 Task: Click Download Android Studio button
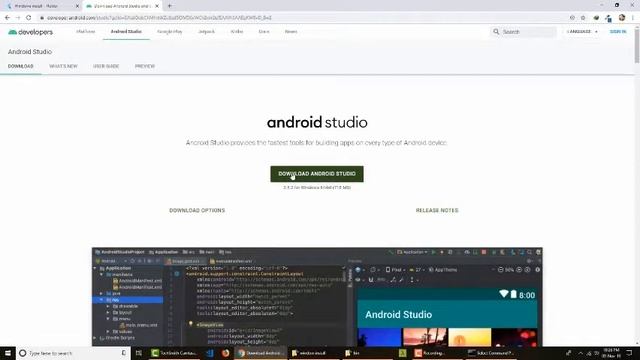(317, 174)
